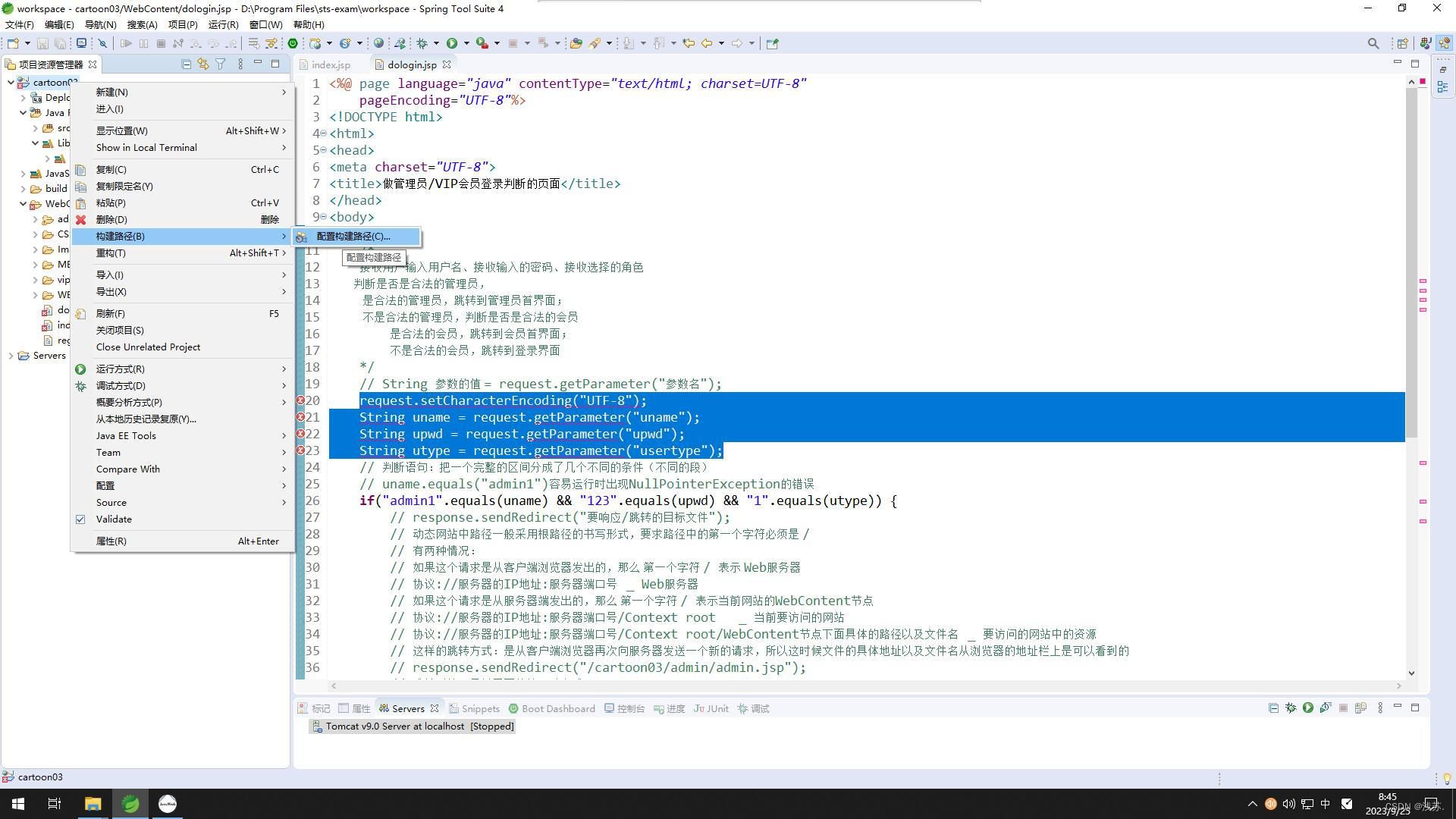This screenshot has width=1456, height=819.
Task: Open the 窗口(W) menu
Action: [265, 24]
